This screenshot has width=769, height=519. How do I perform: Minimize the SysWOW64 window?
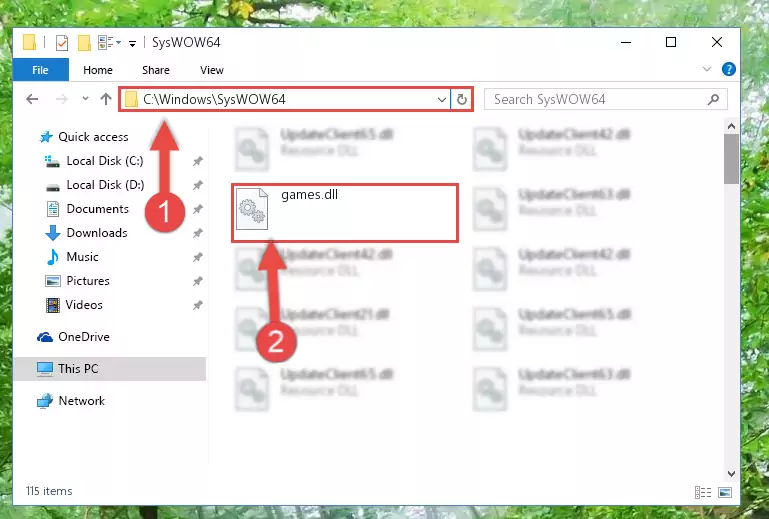click(626, 42)
